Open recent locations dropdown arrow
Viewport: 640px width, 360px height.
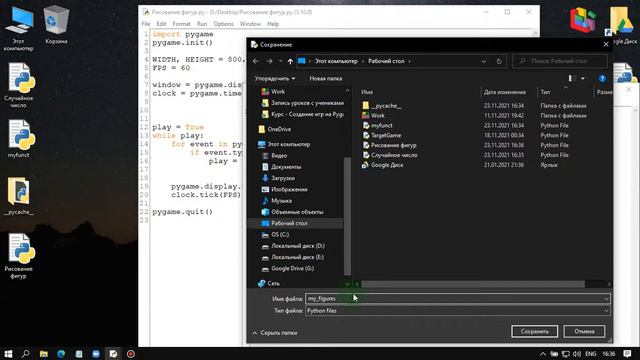click(280, 61)
